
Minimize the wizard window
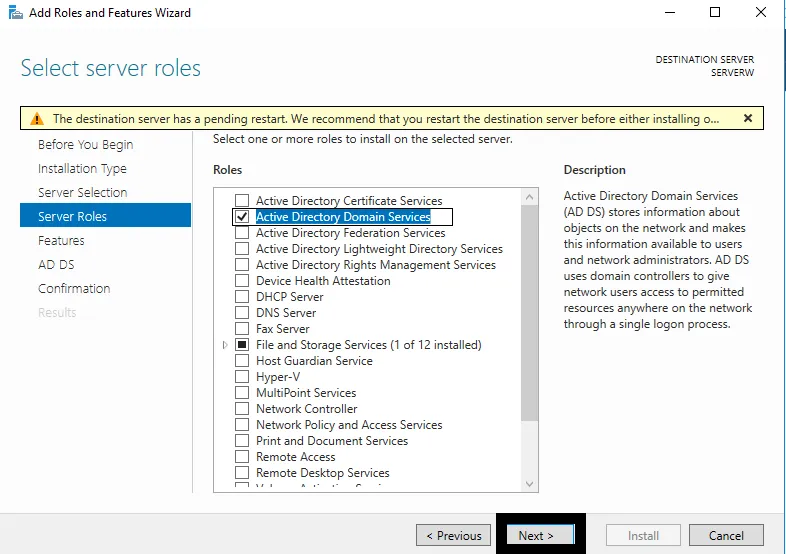pos(670,13)
